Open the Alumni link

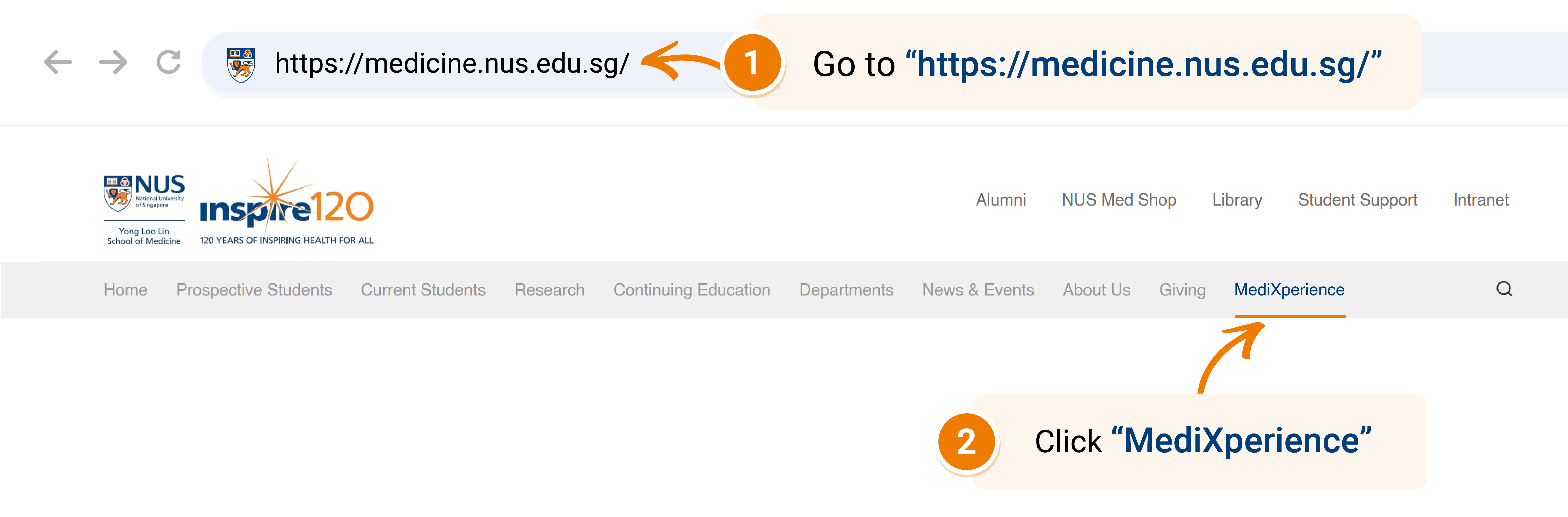[x=1001, y=200]
